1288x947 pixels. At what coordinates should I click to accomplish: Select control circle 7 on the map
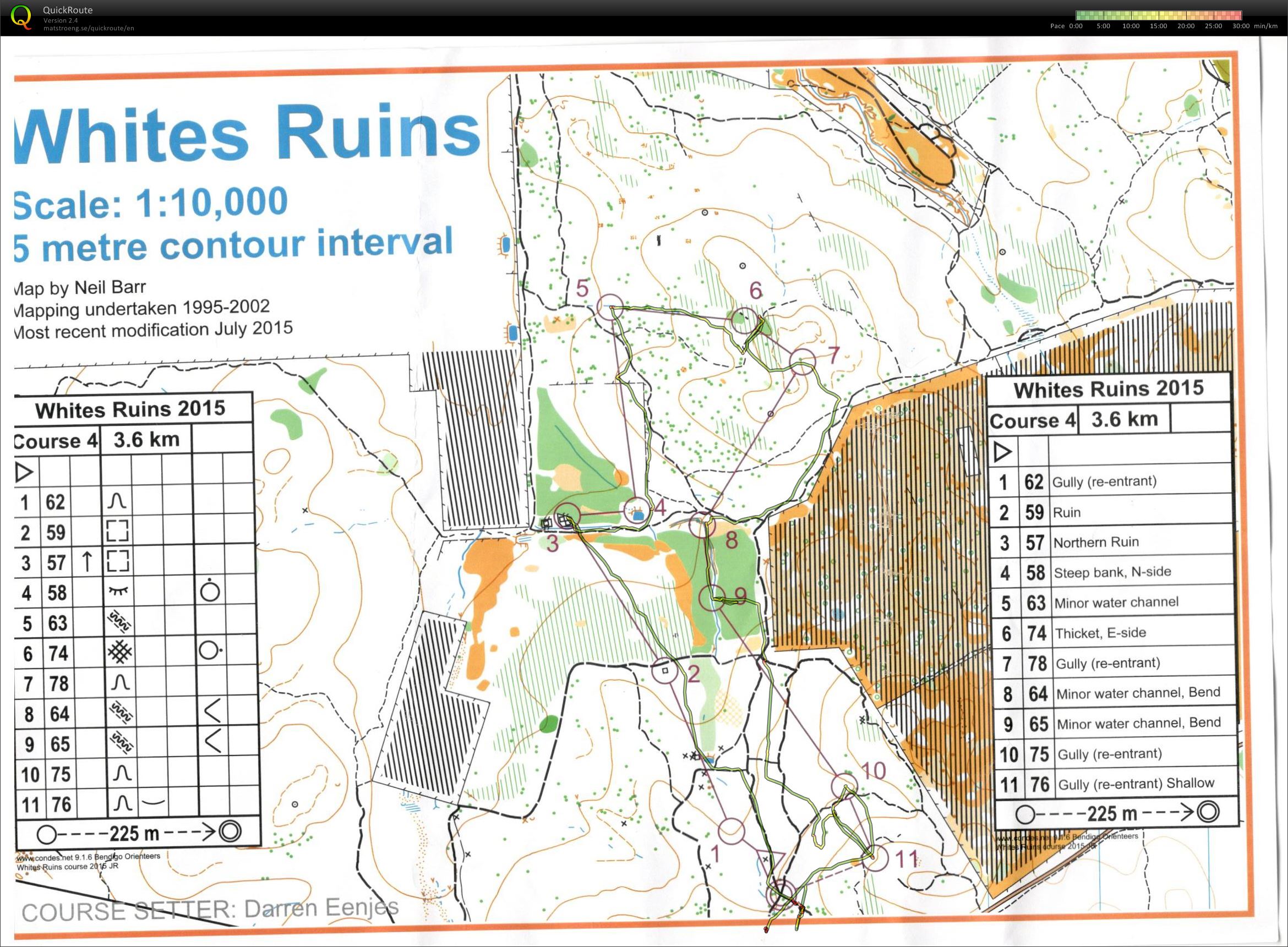coord(803,361)
